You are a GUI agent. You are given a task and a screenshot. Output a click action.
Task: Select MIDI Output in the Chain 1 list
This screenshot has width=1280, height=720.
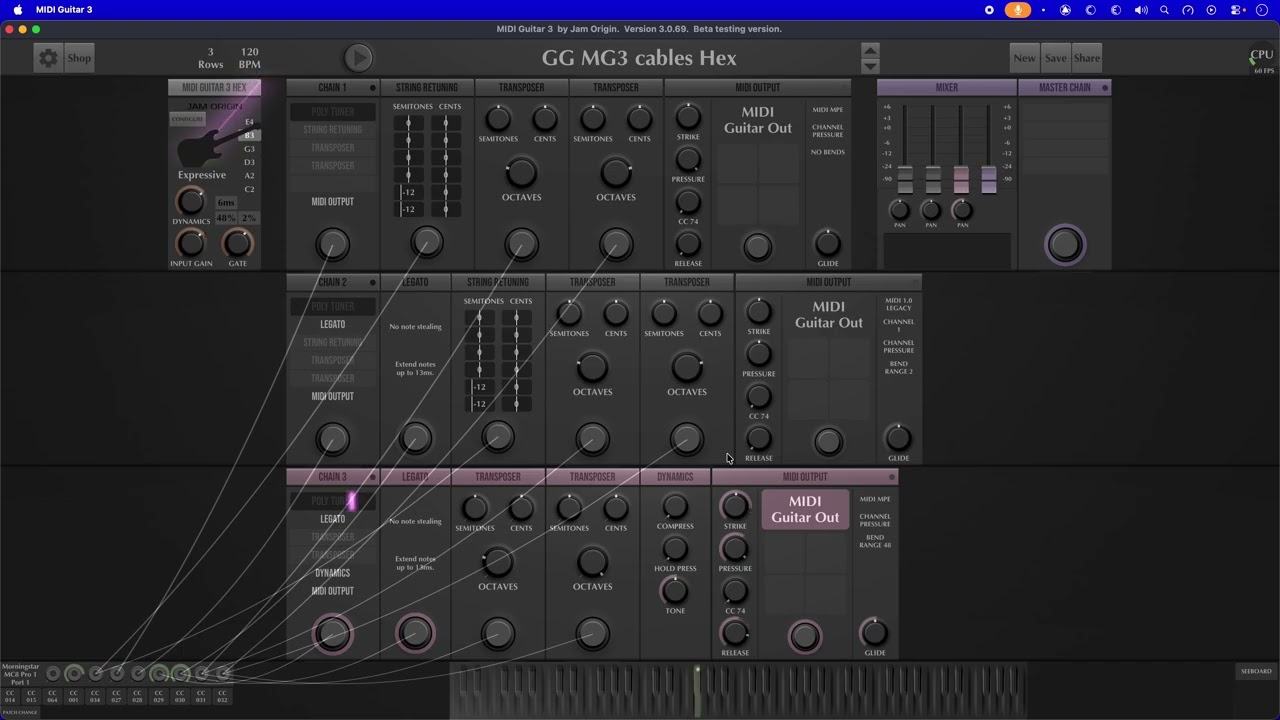pyautogui.click(x=333, y=202)
